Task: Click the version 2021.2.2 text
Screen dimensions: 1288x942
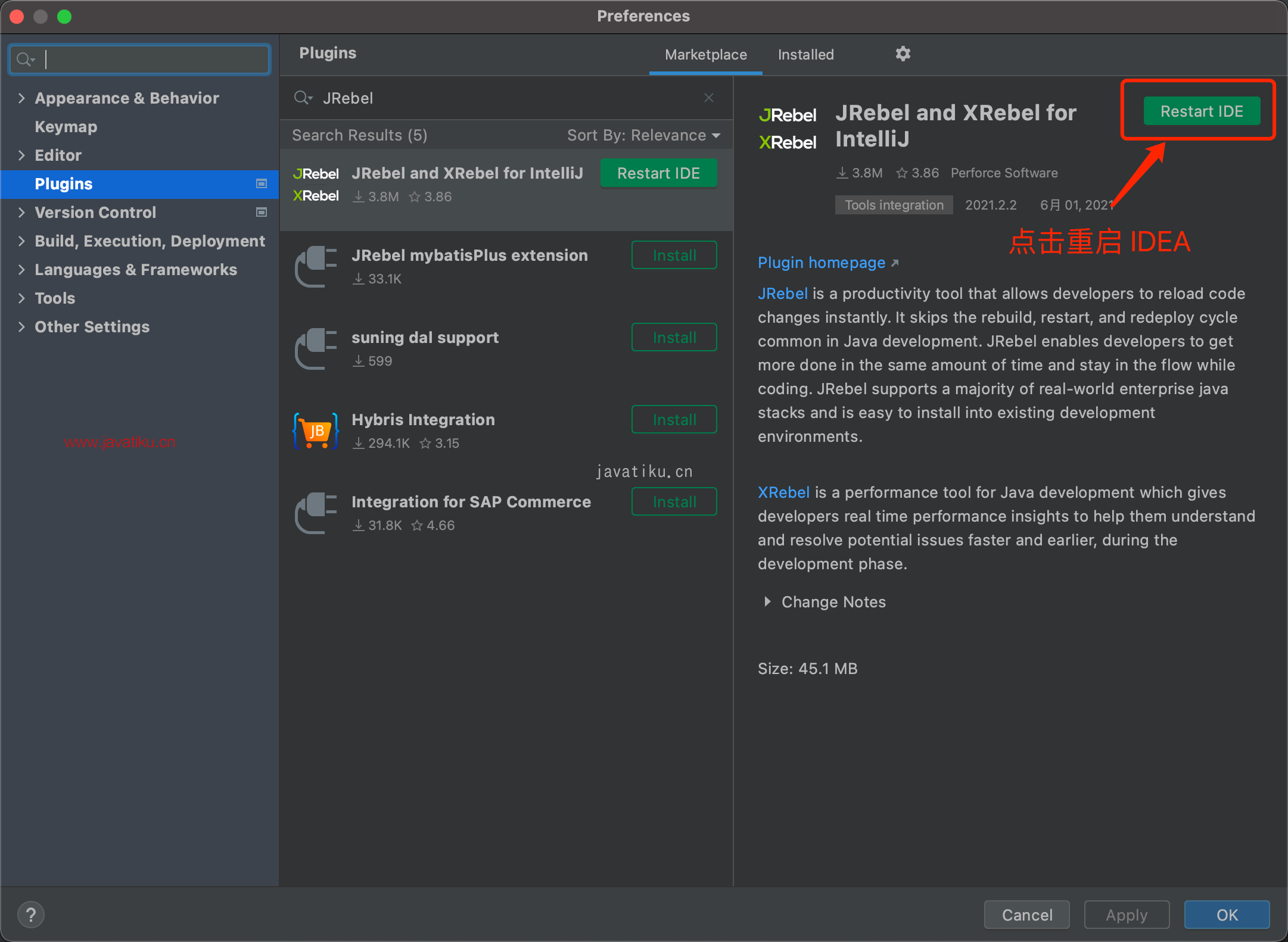Action: (991, 205)
